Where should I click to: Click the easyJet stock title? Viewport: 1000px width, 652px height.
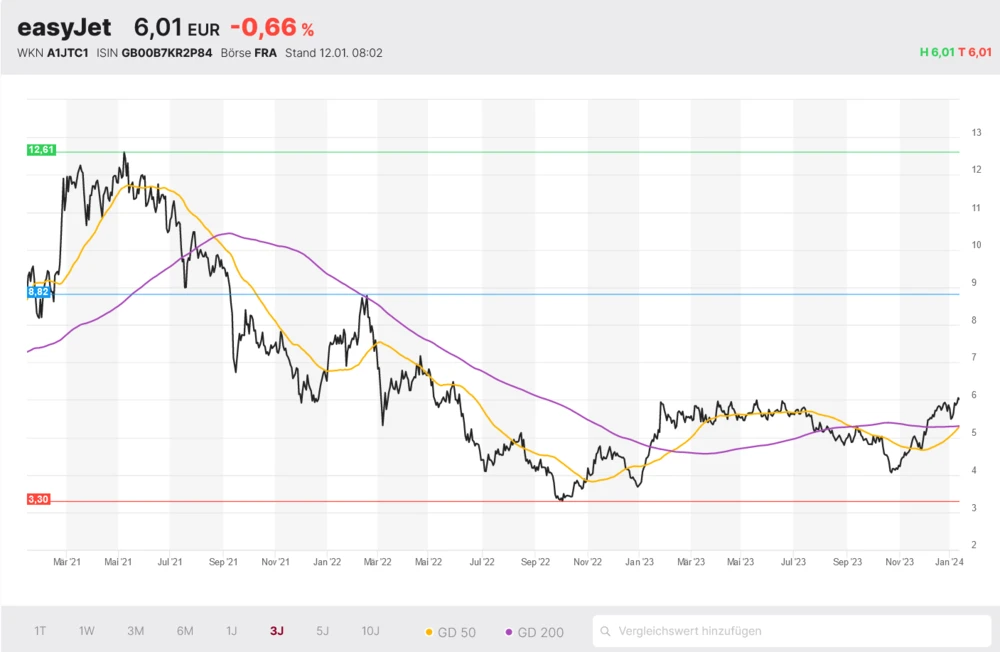click(64, 28)
